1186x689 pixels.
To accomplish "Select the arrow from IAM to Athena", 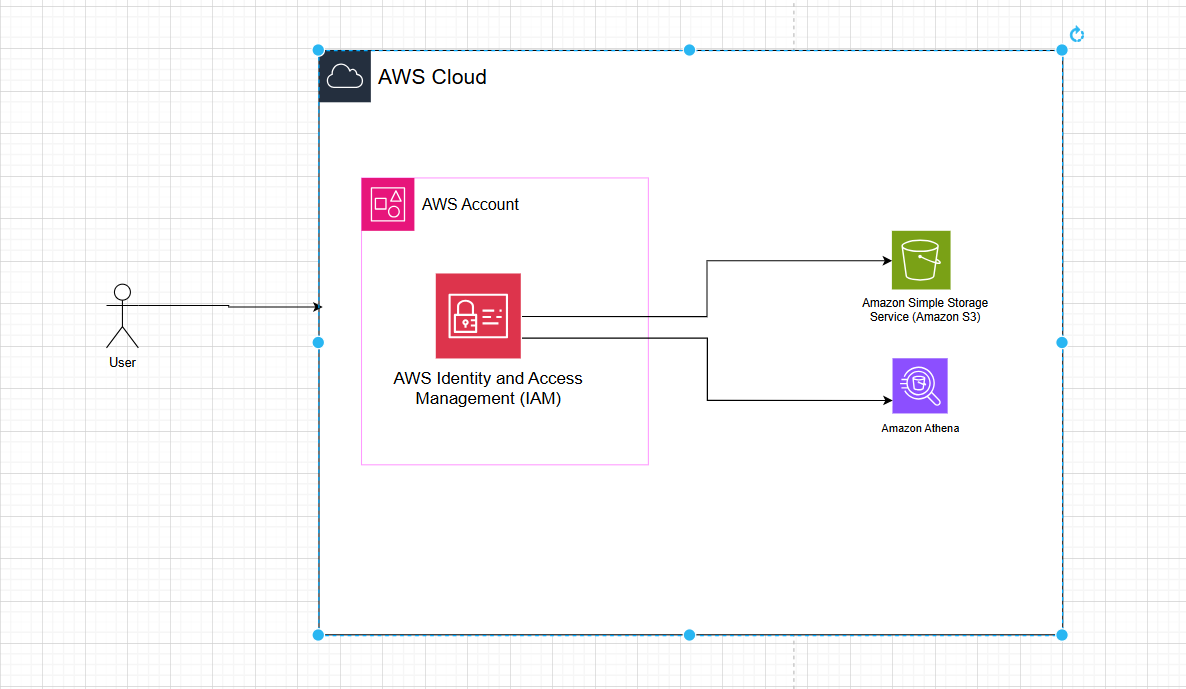I will click(708, 369).
